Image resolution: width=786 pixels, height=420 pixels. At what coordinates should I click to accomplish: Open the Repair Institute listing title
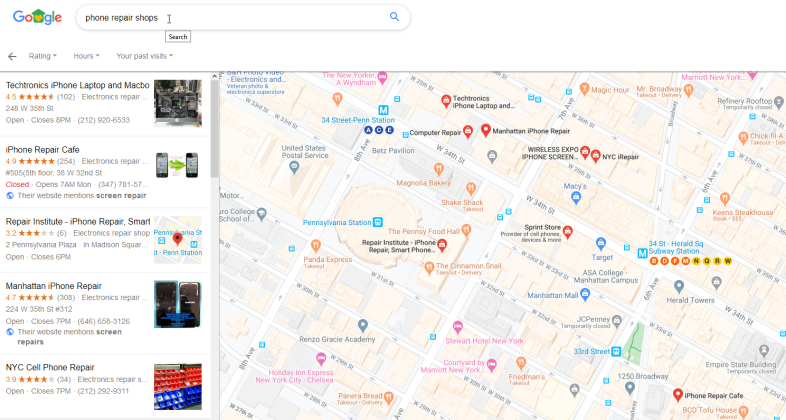click(x=78, y=222)
